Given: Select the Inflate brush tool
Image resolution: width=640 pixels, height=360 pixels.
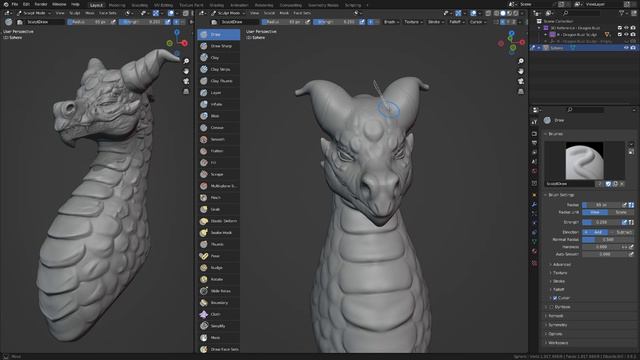Looking at the screenshot, I should click(218, 104).
